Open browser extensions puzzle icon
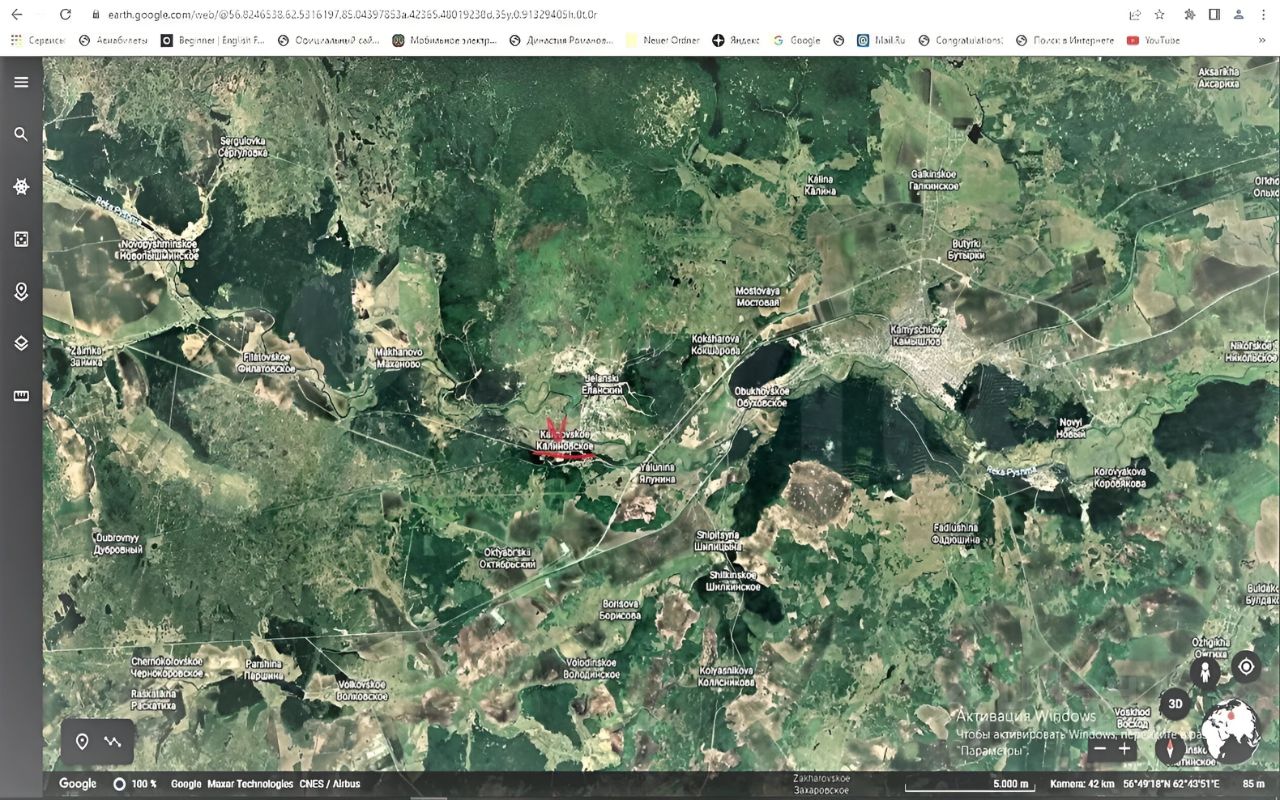The width and height of the screenshot is (1280, 800). [x=1190, y=15]
